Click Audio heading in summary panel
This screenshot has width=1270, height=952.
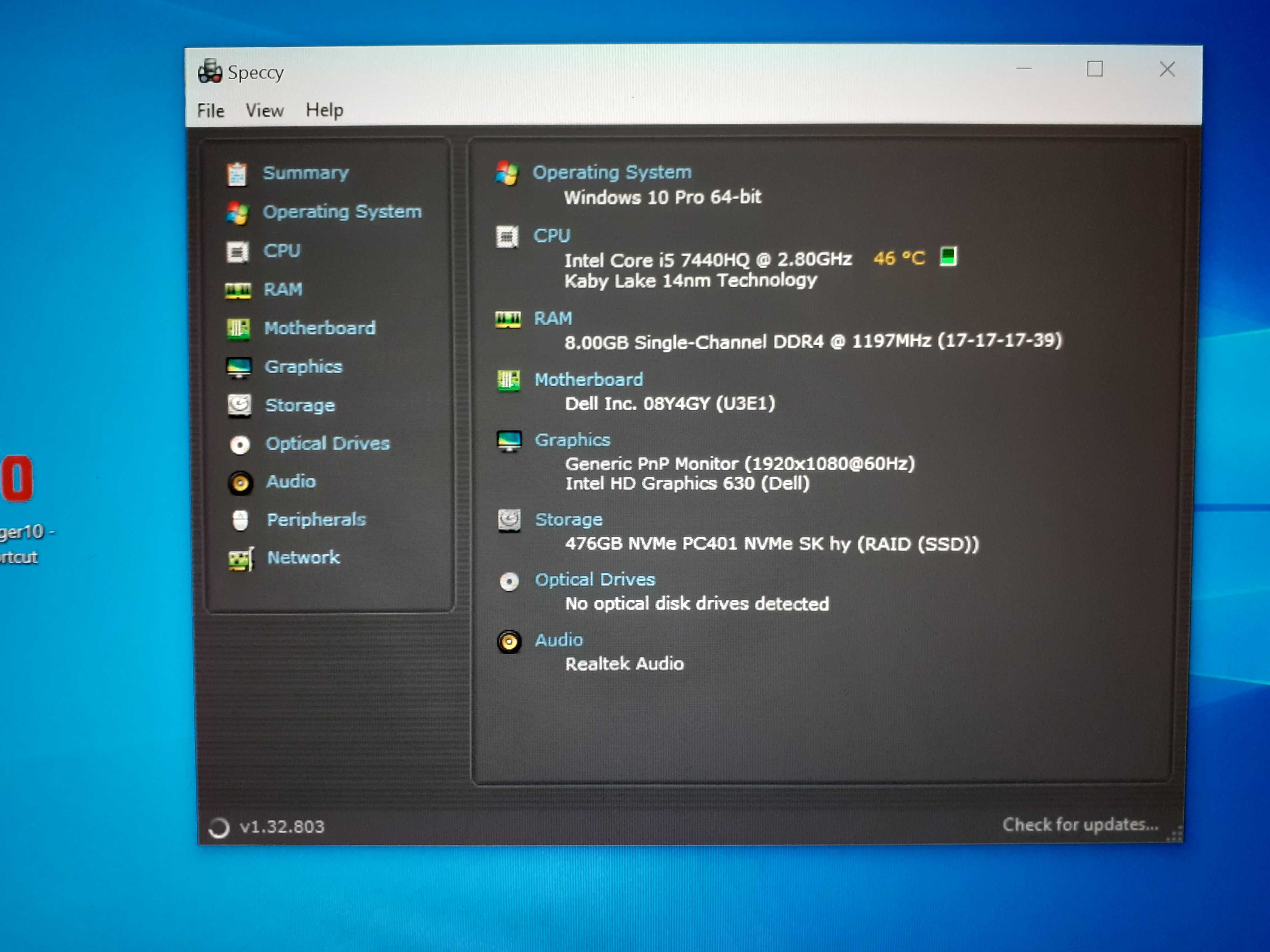pos(559,640)
